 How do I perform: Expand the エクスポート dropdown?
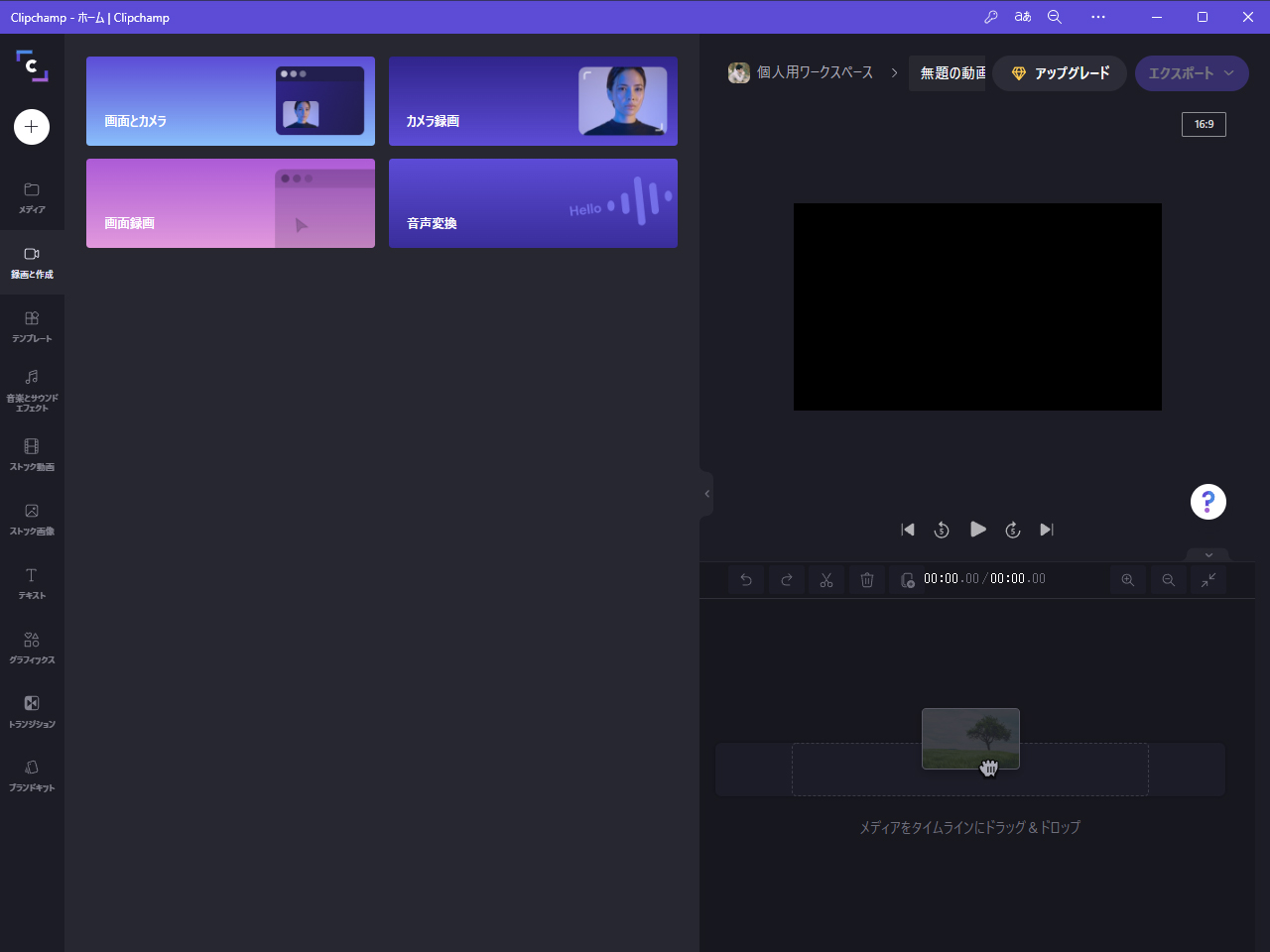1192,73
